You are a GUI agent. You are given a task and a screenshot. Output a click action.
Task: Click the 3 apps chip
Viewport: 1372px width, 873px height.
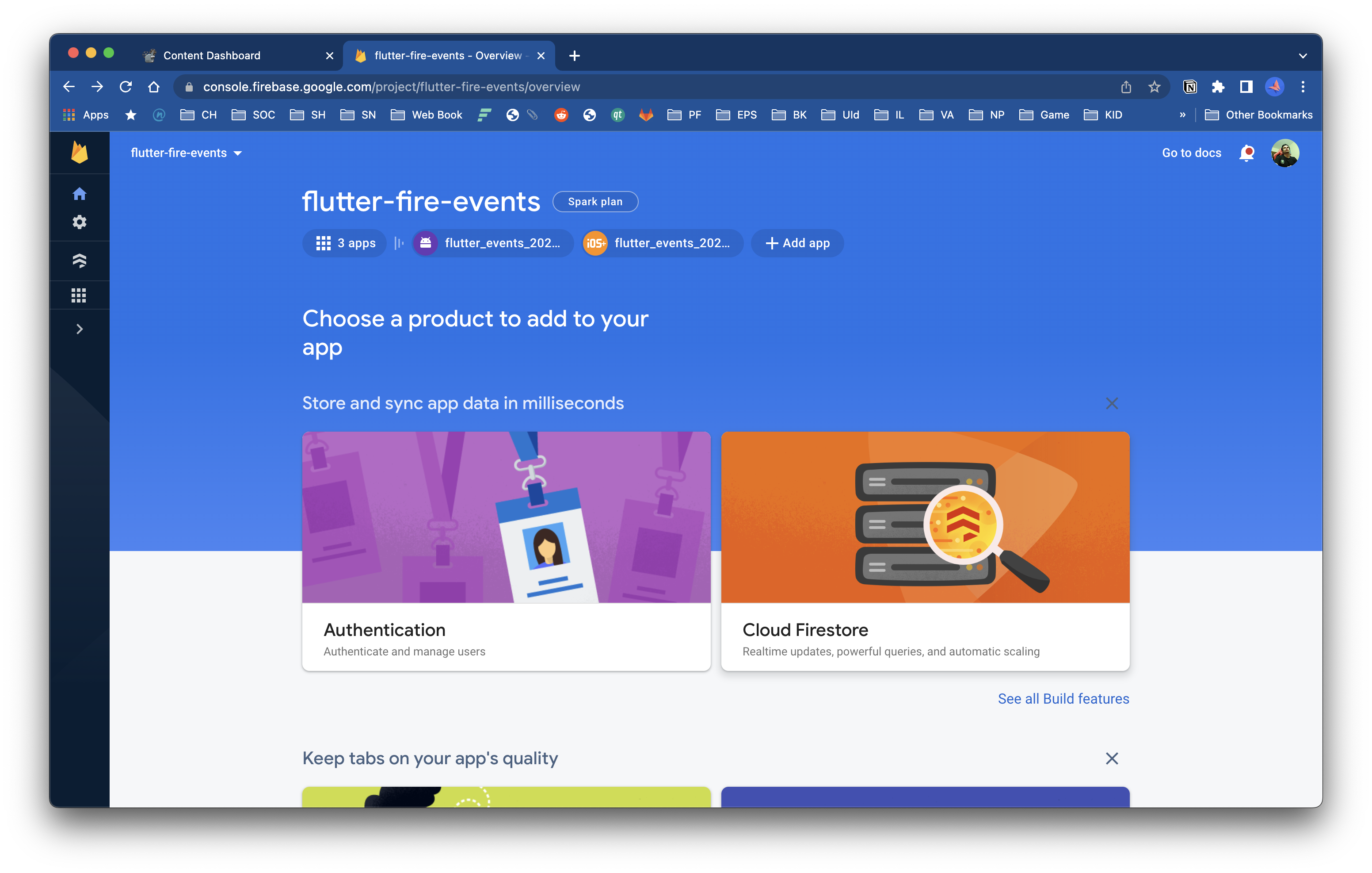point(345,243)
